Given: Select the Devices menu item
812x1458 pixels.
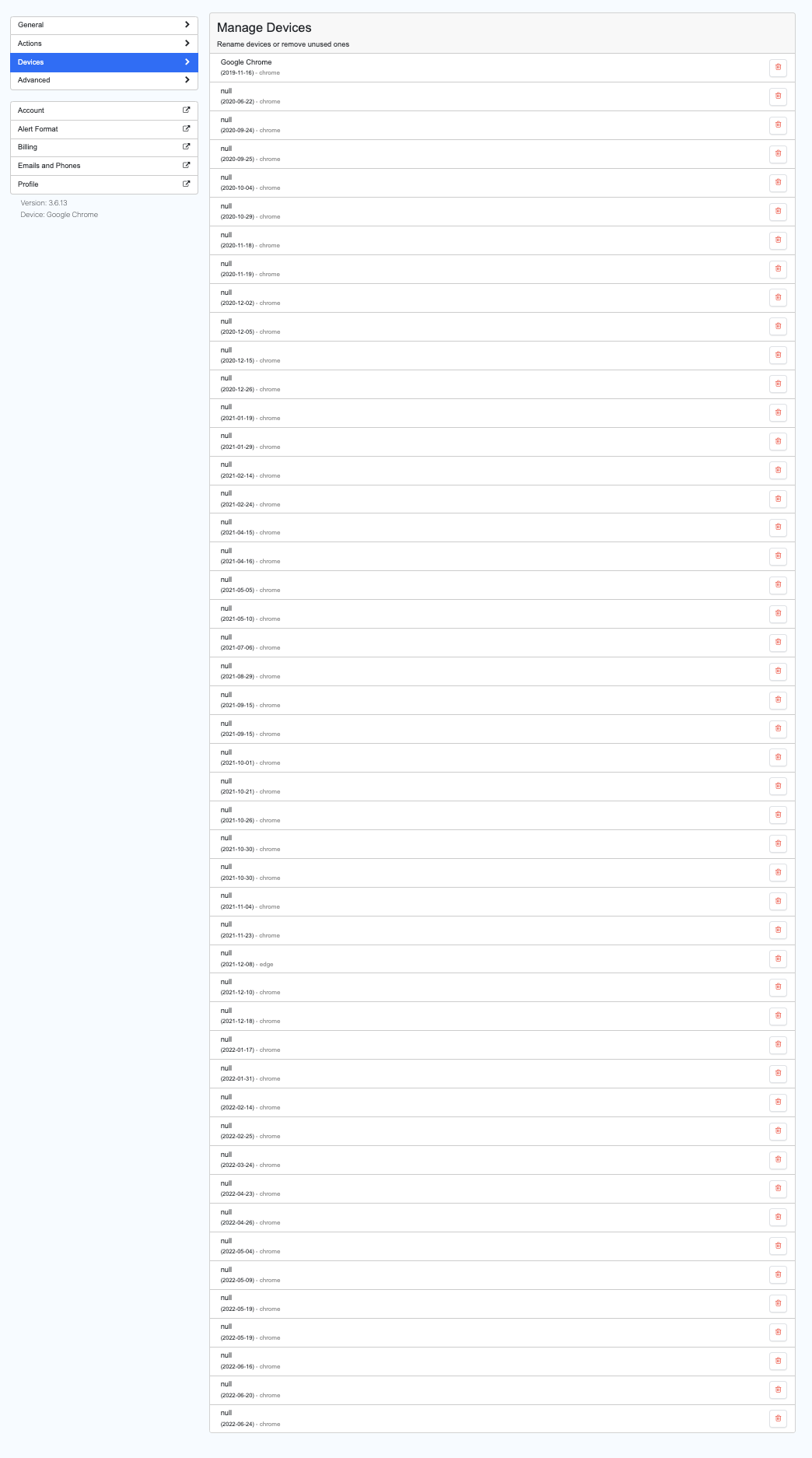Looking at the screenshot, I should coord(104,62).
